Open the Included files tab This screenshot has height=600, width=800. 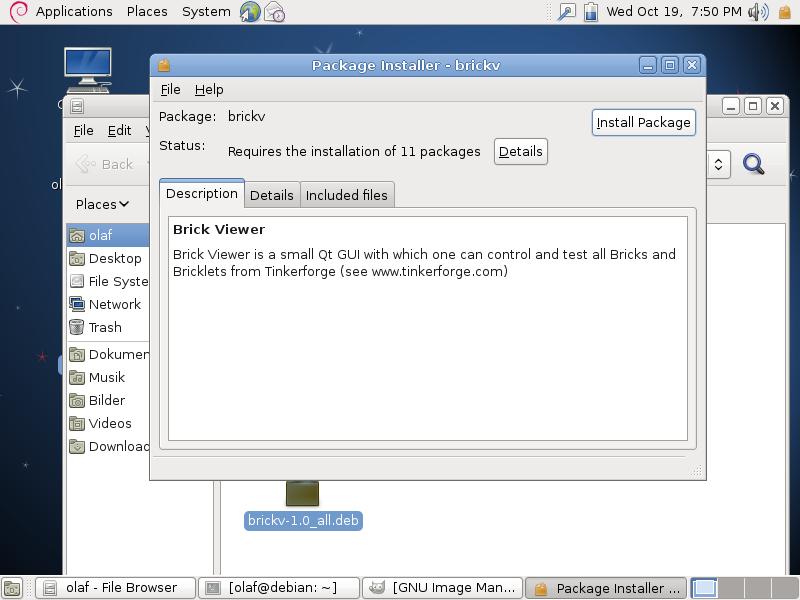coord(347,195)
